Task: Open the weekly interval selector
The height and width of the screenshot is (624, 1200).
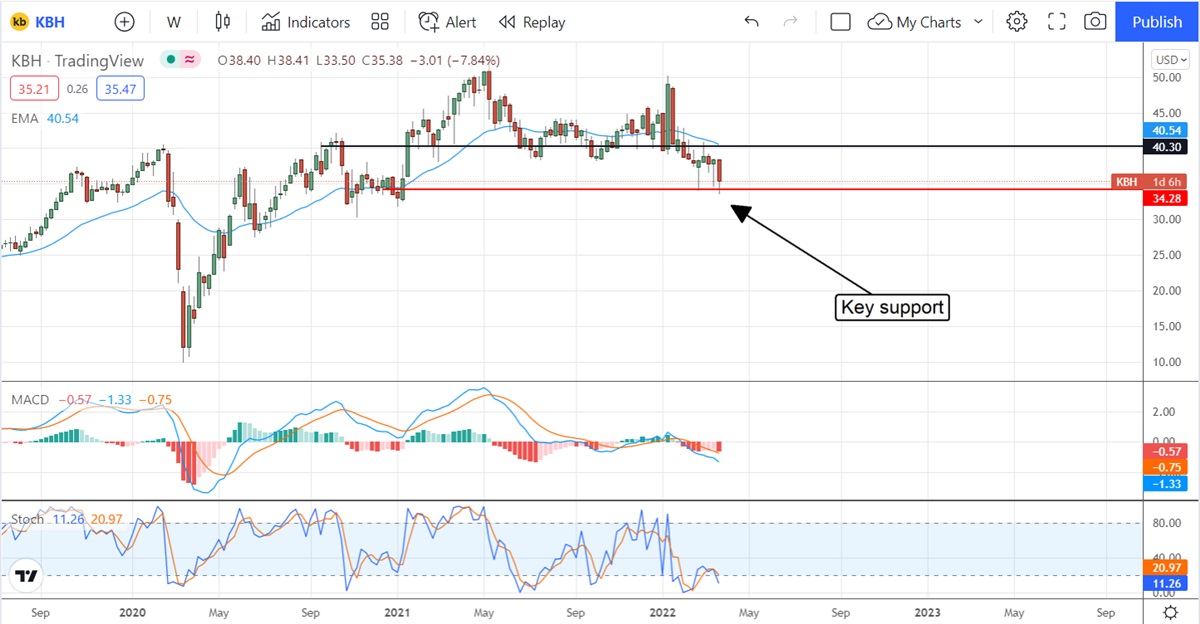Action: [174, 22]
